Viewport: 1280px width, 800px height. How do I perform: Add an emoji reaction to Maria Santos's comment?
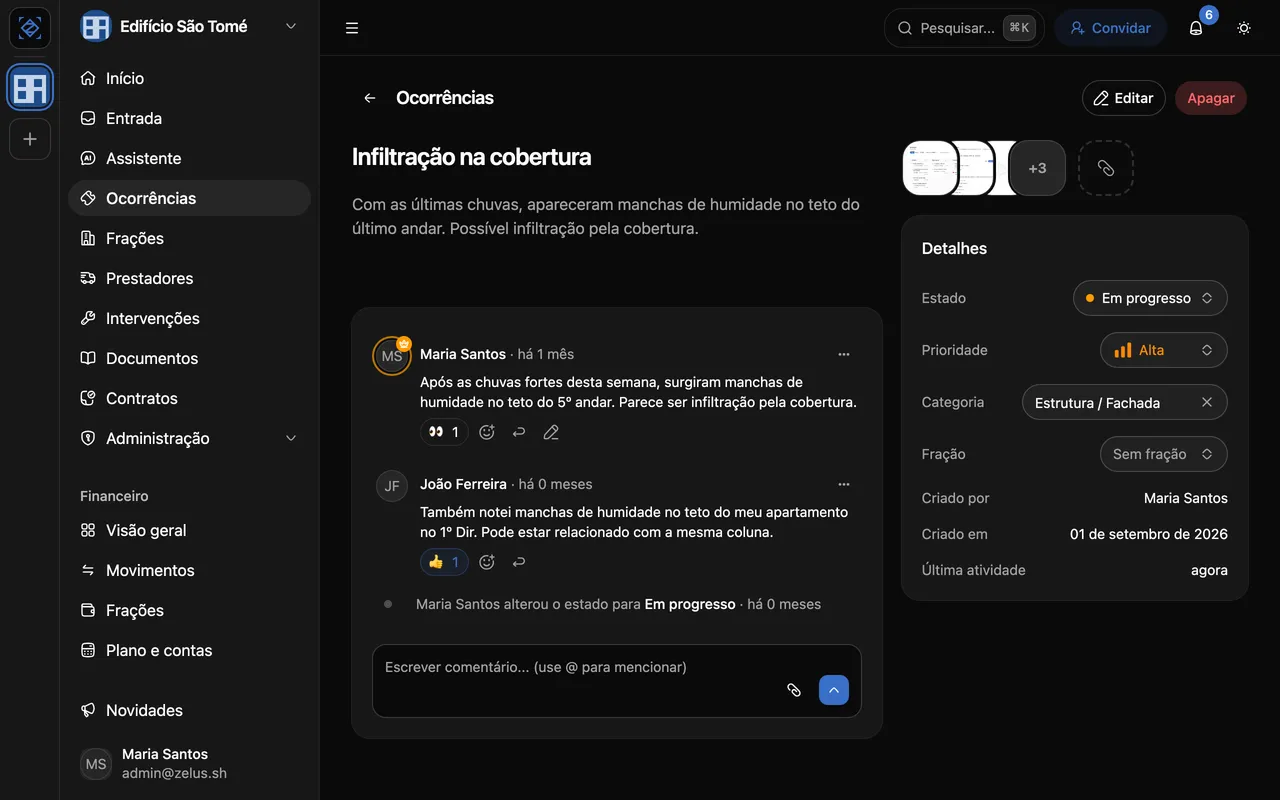487,432
